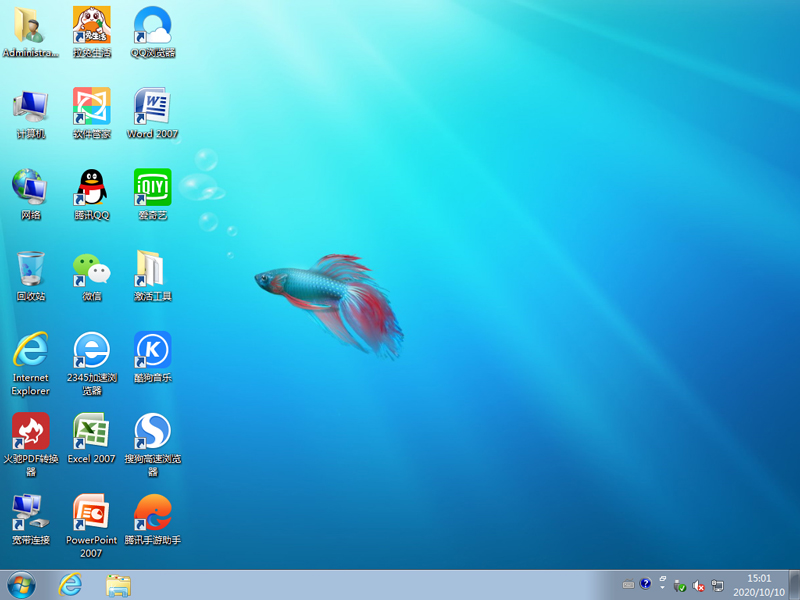Select the WeChat desktop icon
This screenshot has width=800, height=600.
[x=91, y=270]
